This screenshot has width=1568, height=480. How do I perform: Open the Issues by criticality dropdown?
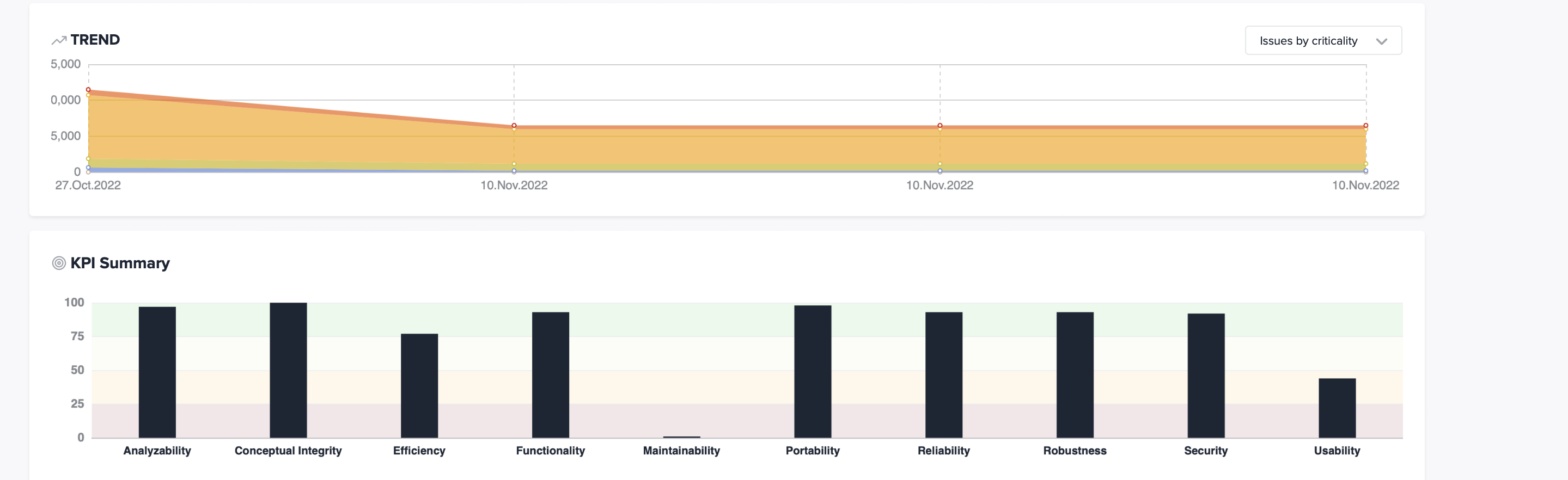(x=1323, y=40)
